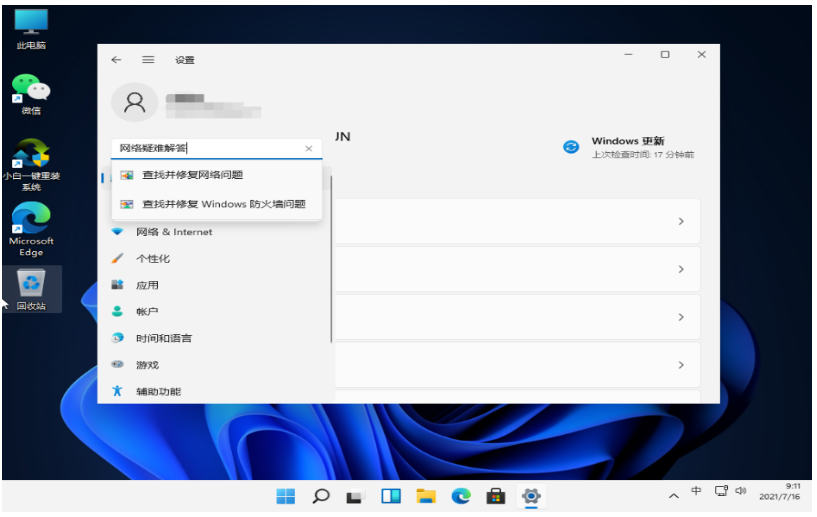
Task: Open 回收站 on the desktop
Action: pyautogui.click(x=30, y=288)
